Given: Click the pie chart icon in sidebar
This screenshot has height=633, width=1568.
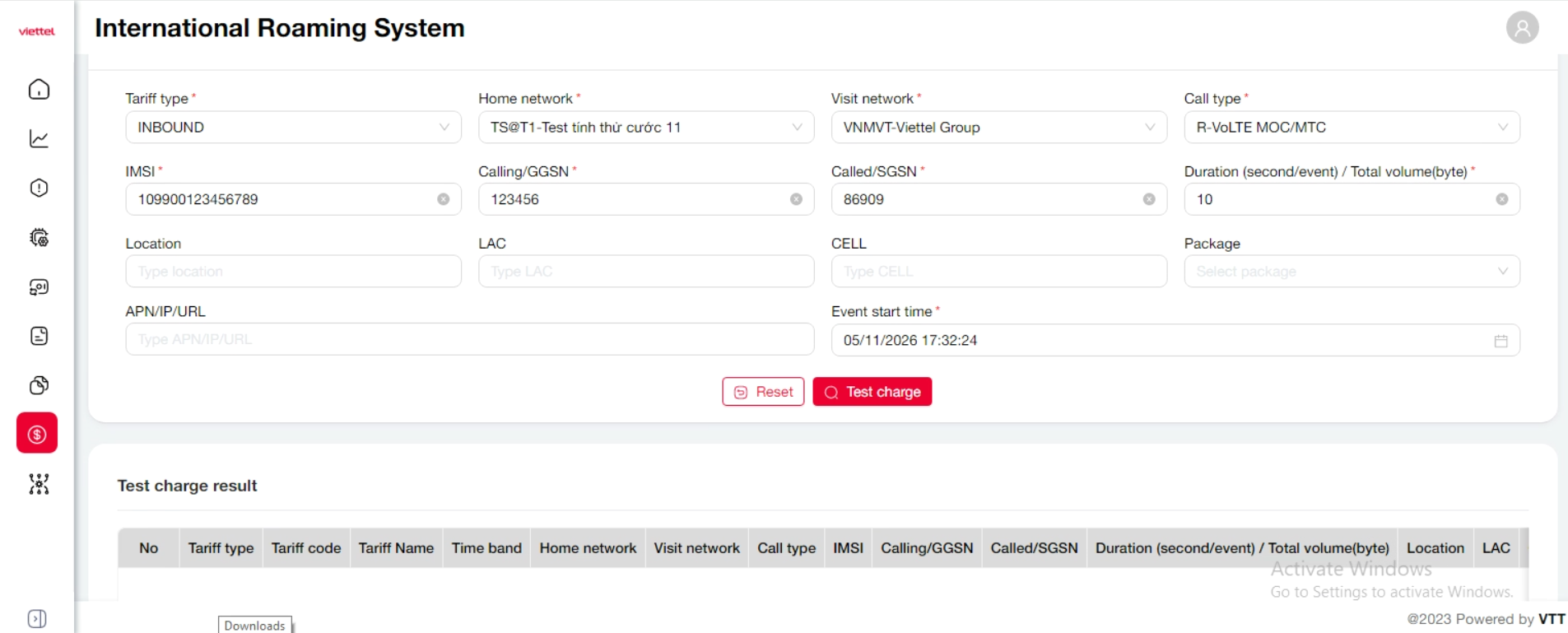Looking at the screenshot, I should [39, 385].
